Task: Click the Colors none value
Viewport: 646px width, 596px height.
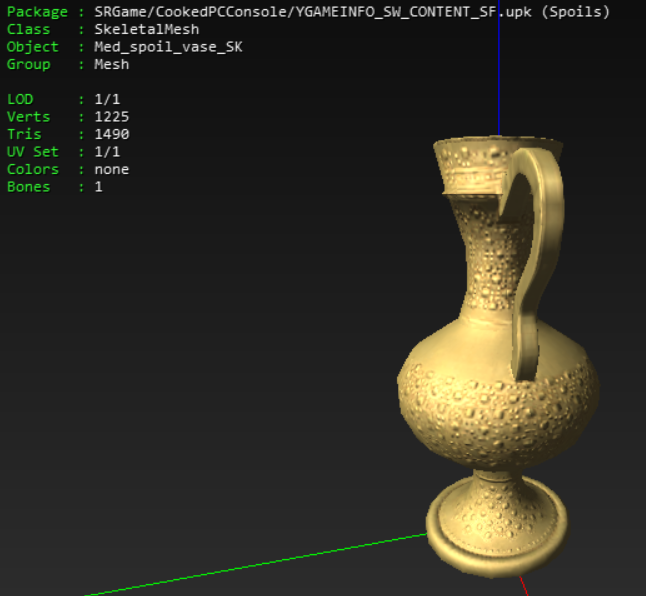Action: pyautogui.click(x=112, y=170)
